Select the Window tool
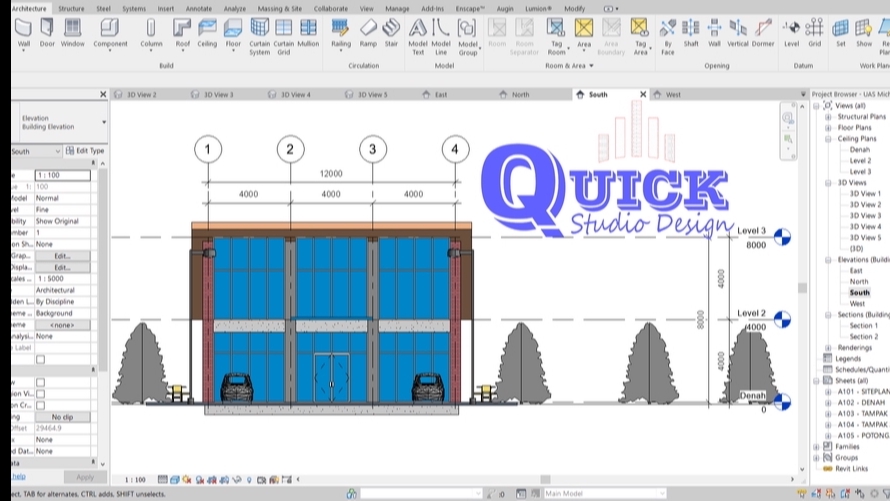The image size is (890, 501). coord(73,33)
